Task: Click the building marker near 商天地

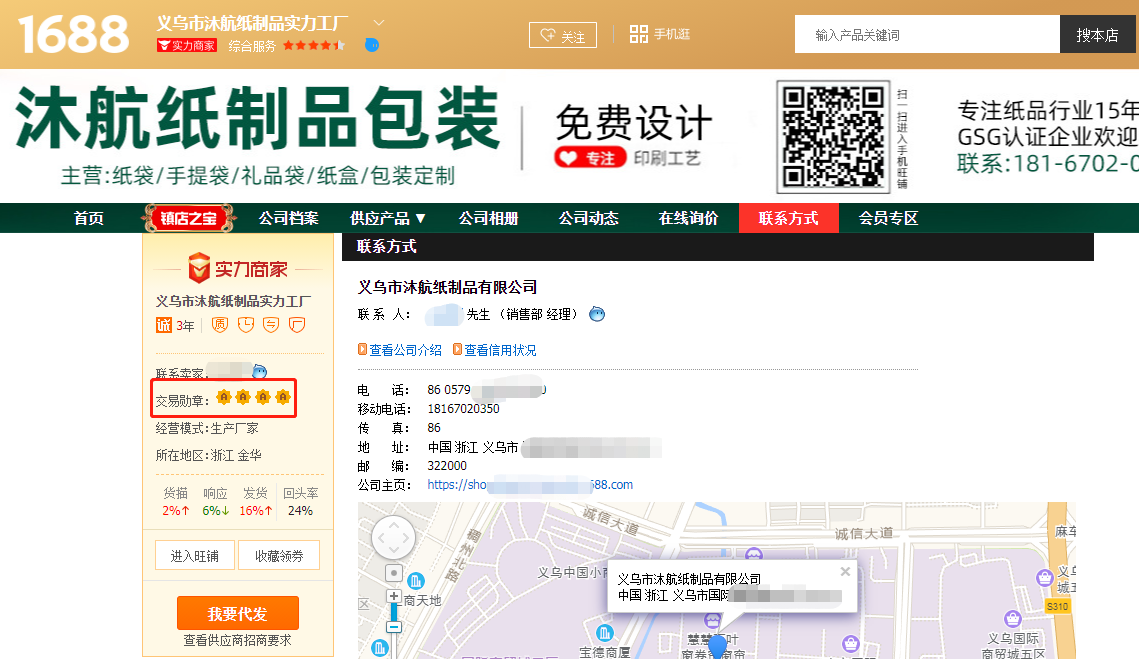Action: click(x=416, y=581)
